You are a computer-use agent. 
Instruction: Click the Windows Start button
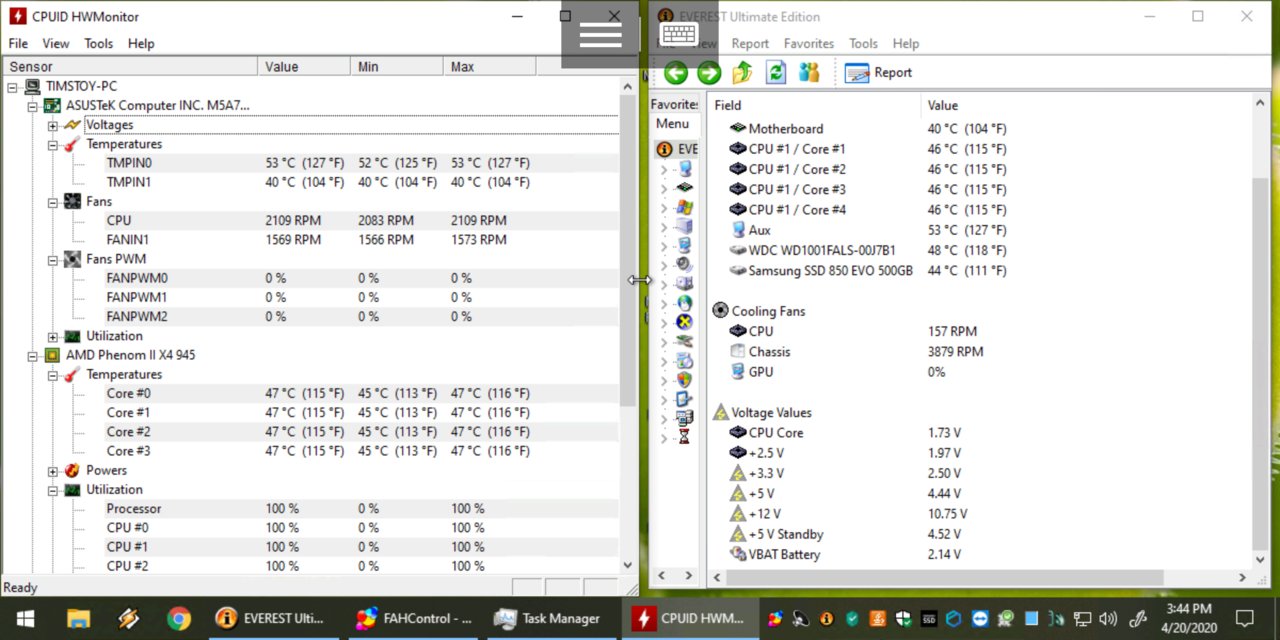(25, 618)
